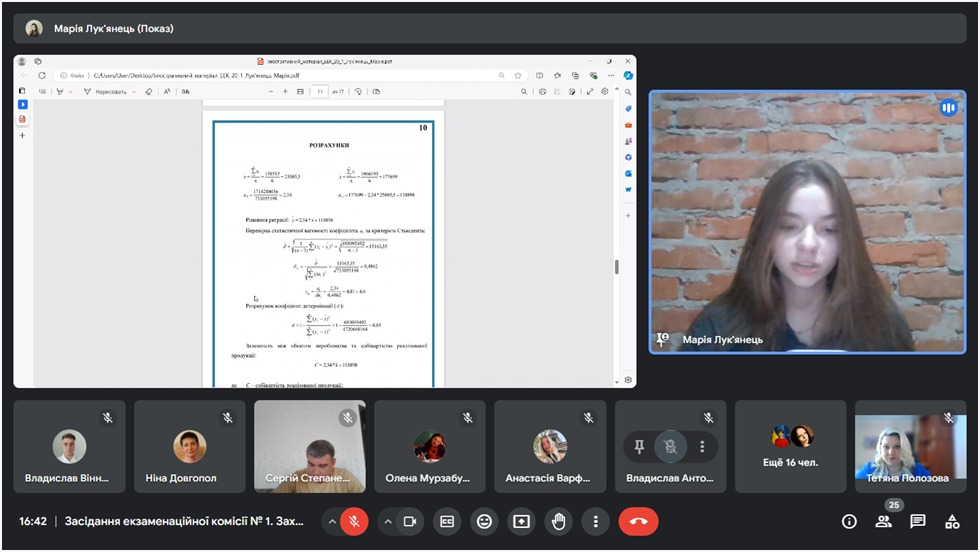Unmute the microphone in the call bar
Screen dimensions: 980x552
(x=354, y=521)
